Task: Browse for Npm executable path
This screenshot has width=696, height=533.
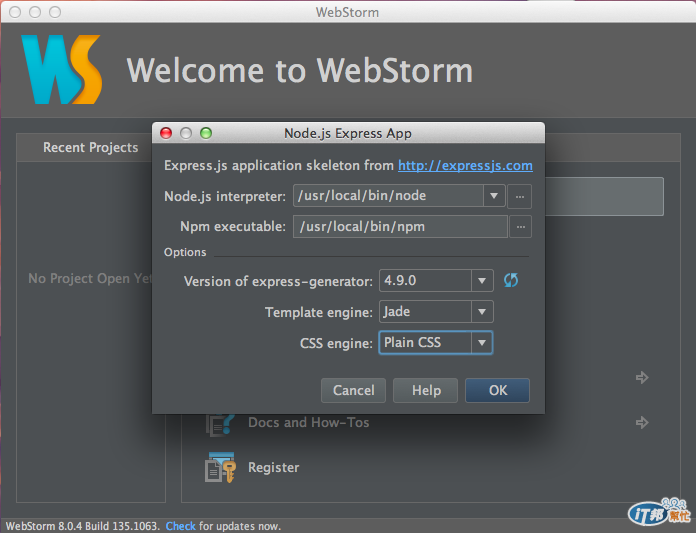Action: [521, 227]
